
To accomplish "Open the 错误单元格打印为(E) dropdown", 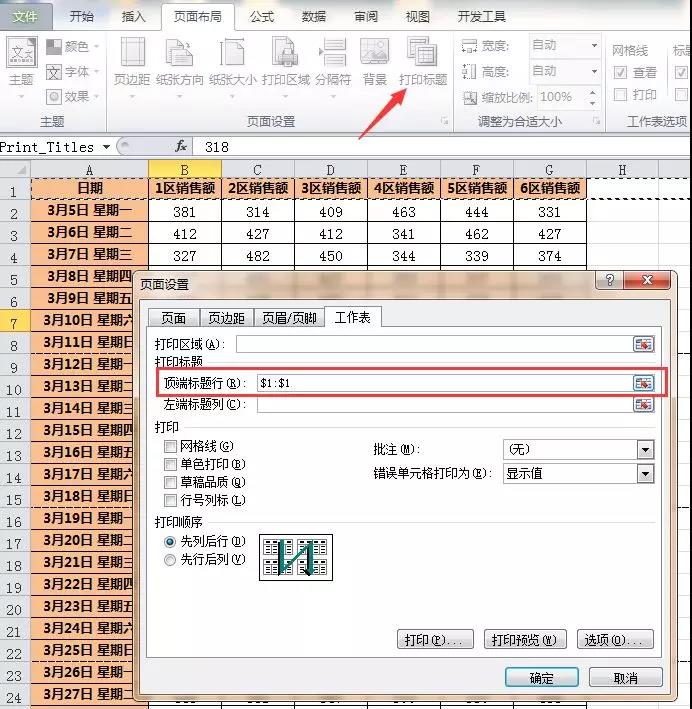I will coord(645,474).
